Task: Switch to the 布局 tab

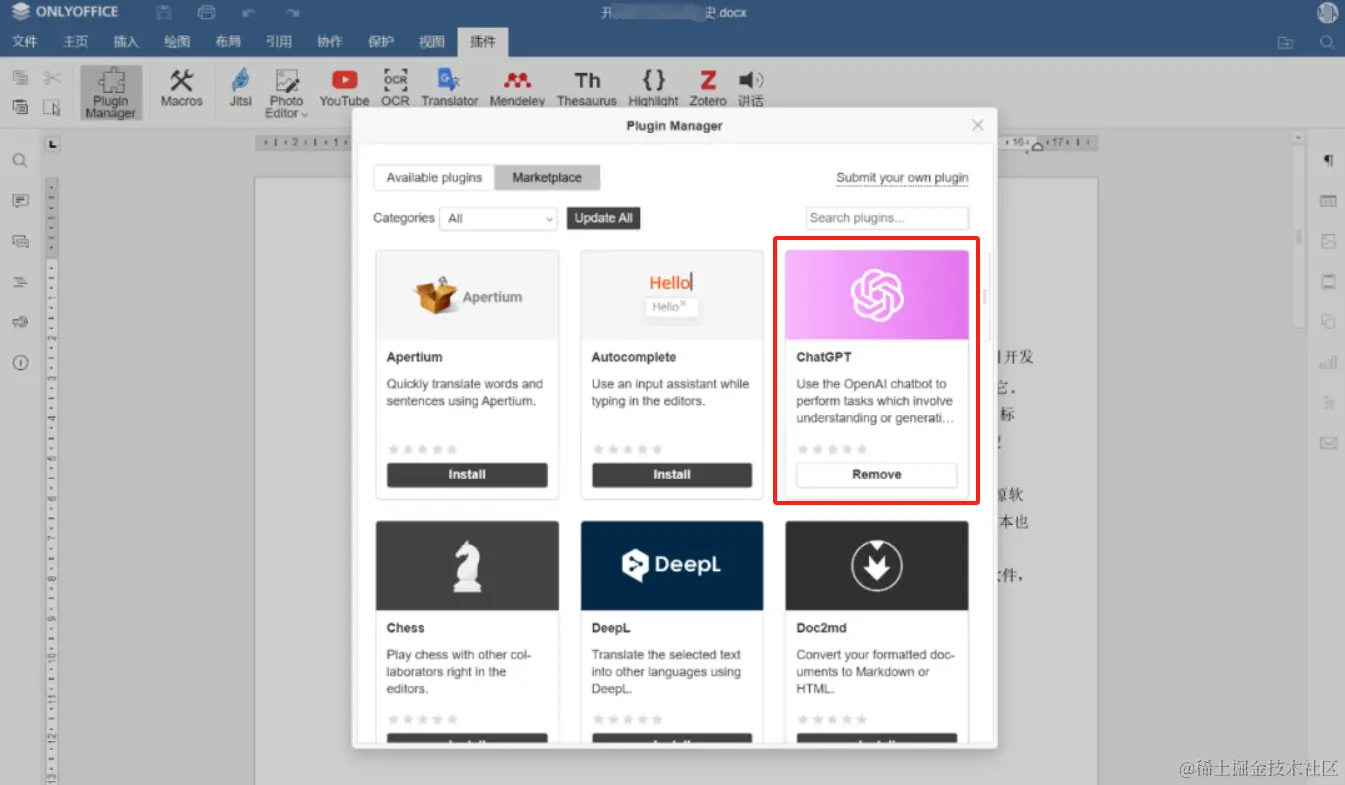Action: pyautogui.click(x=228, y=42)
